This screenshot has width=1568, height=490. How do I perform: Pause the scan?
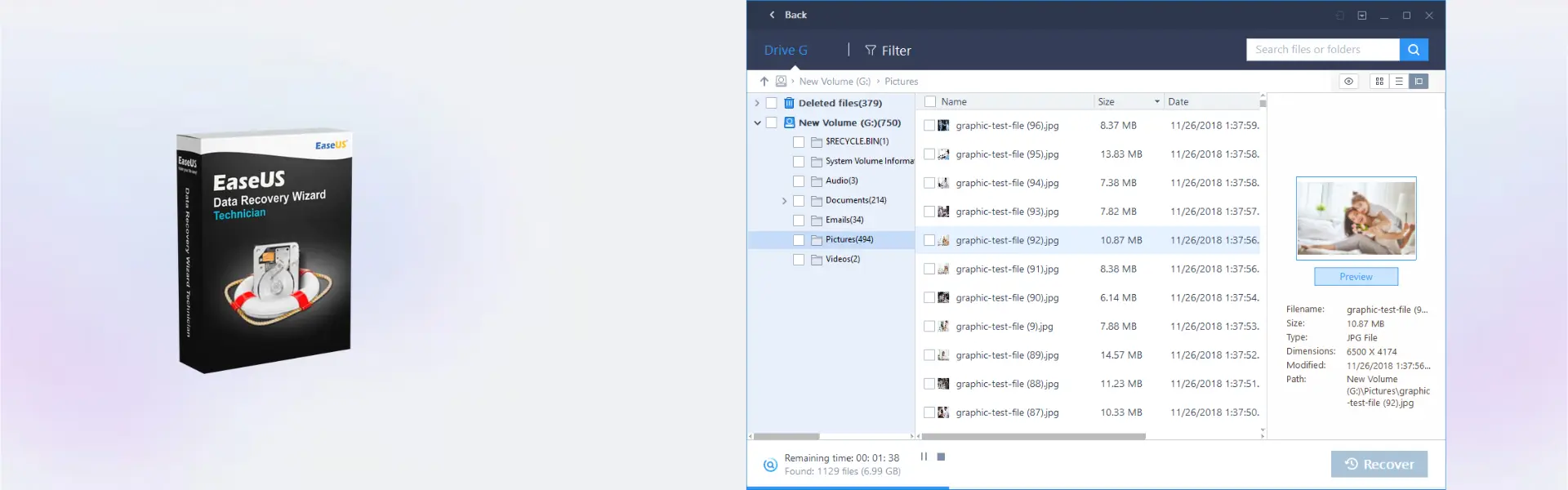(x=924, y=457)
